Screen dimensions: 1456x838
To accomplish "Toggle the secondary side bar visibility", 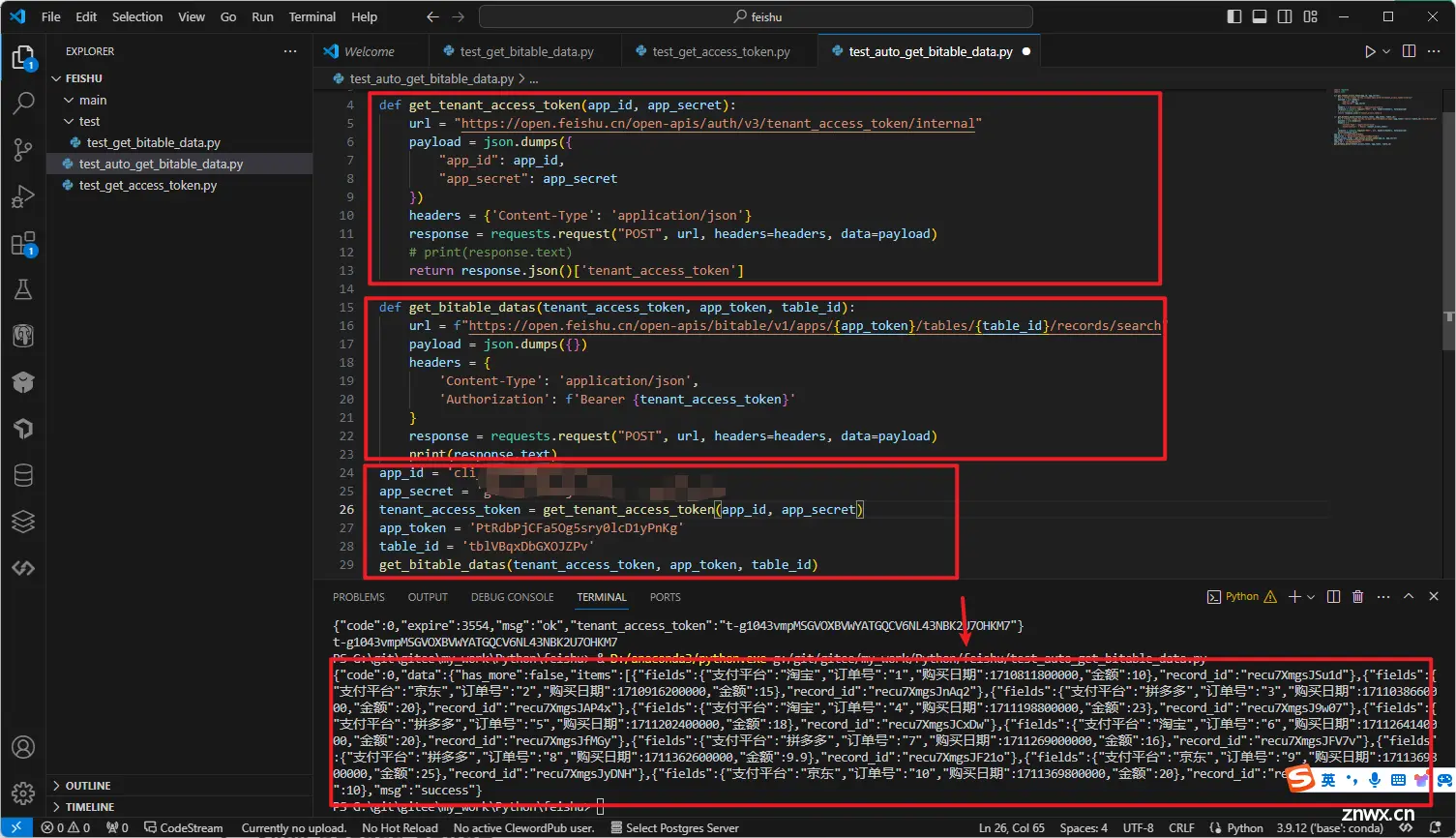I will point(1285,16).
